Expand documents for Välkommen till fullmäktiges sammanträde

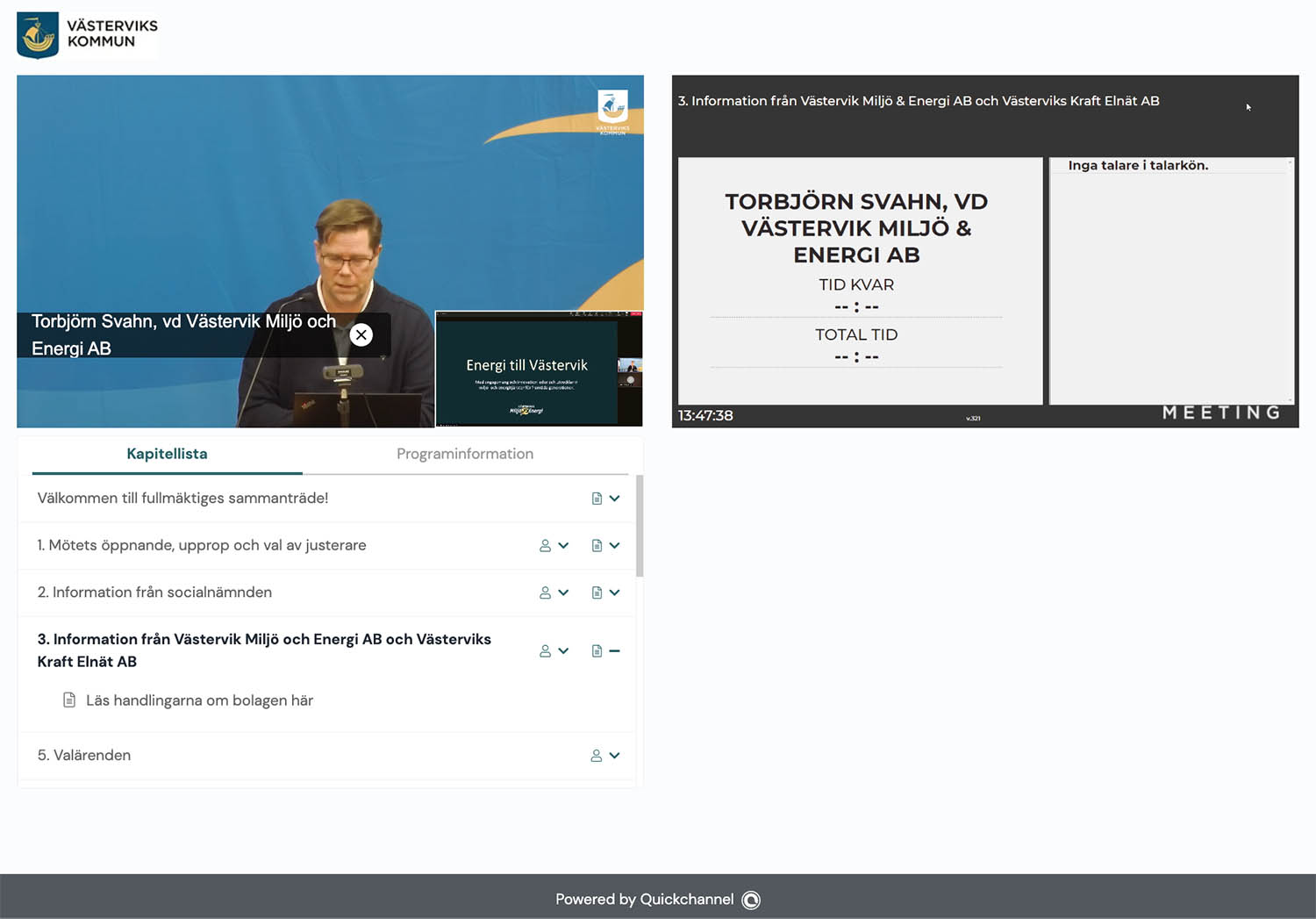[x=605, y=499]
